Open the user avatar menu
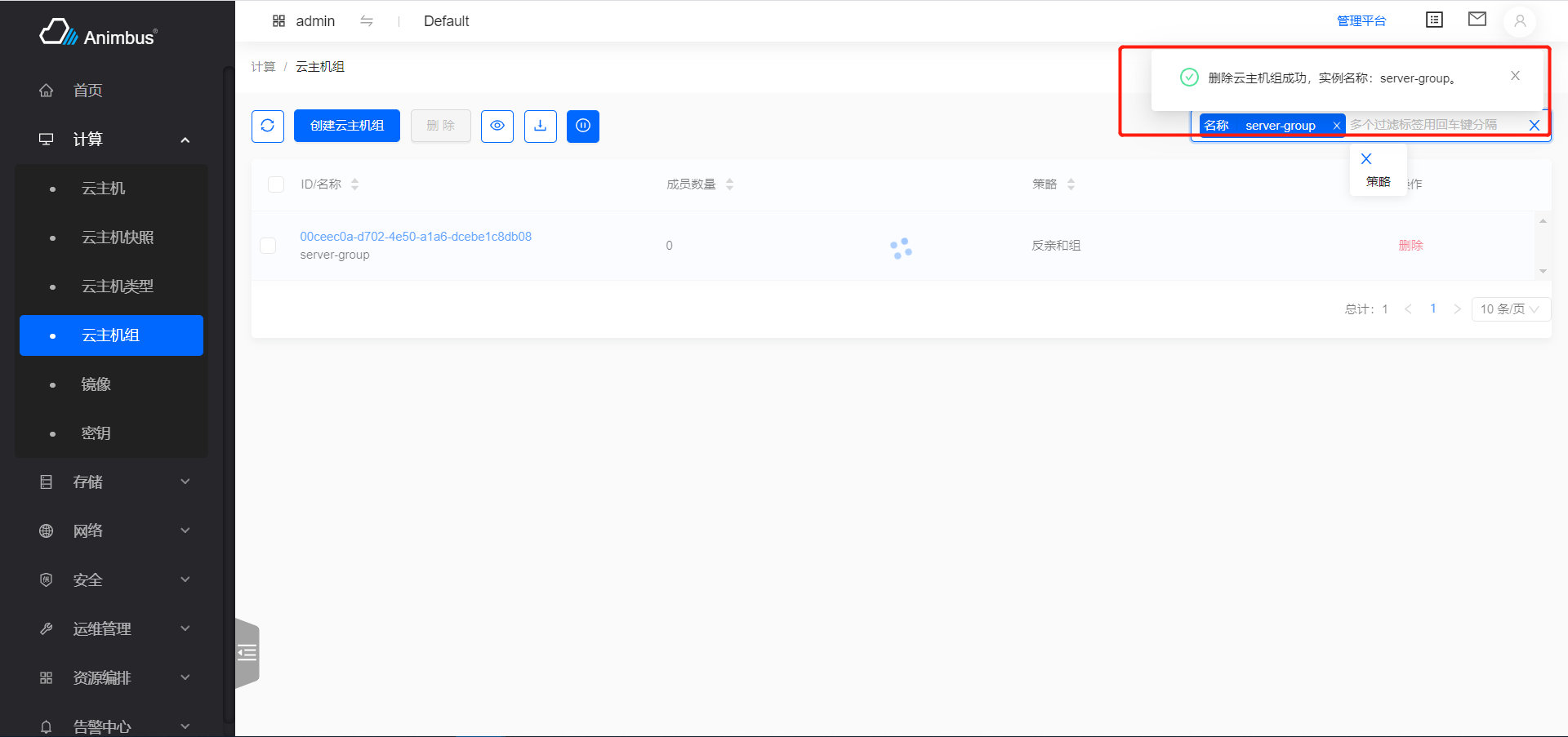Viewport: 1568px width, 737px height. coord(1519,21)
